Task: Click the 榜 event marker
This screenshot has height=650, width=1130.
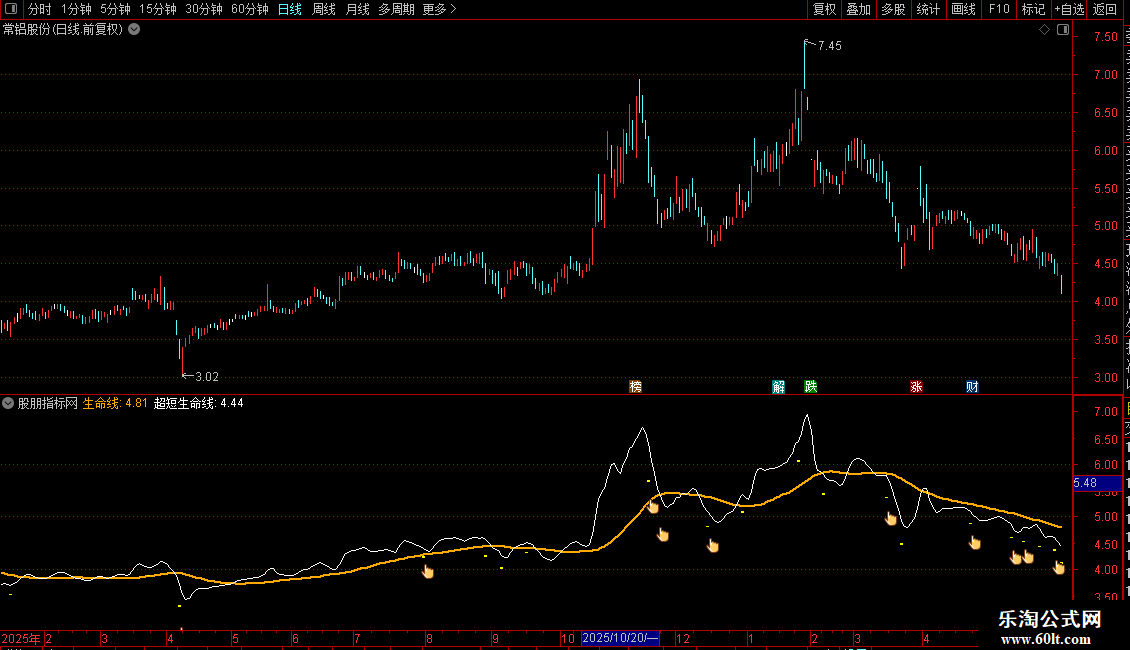Action: 636,386
